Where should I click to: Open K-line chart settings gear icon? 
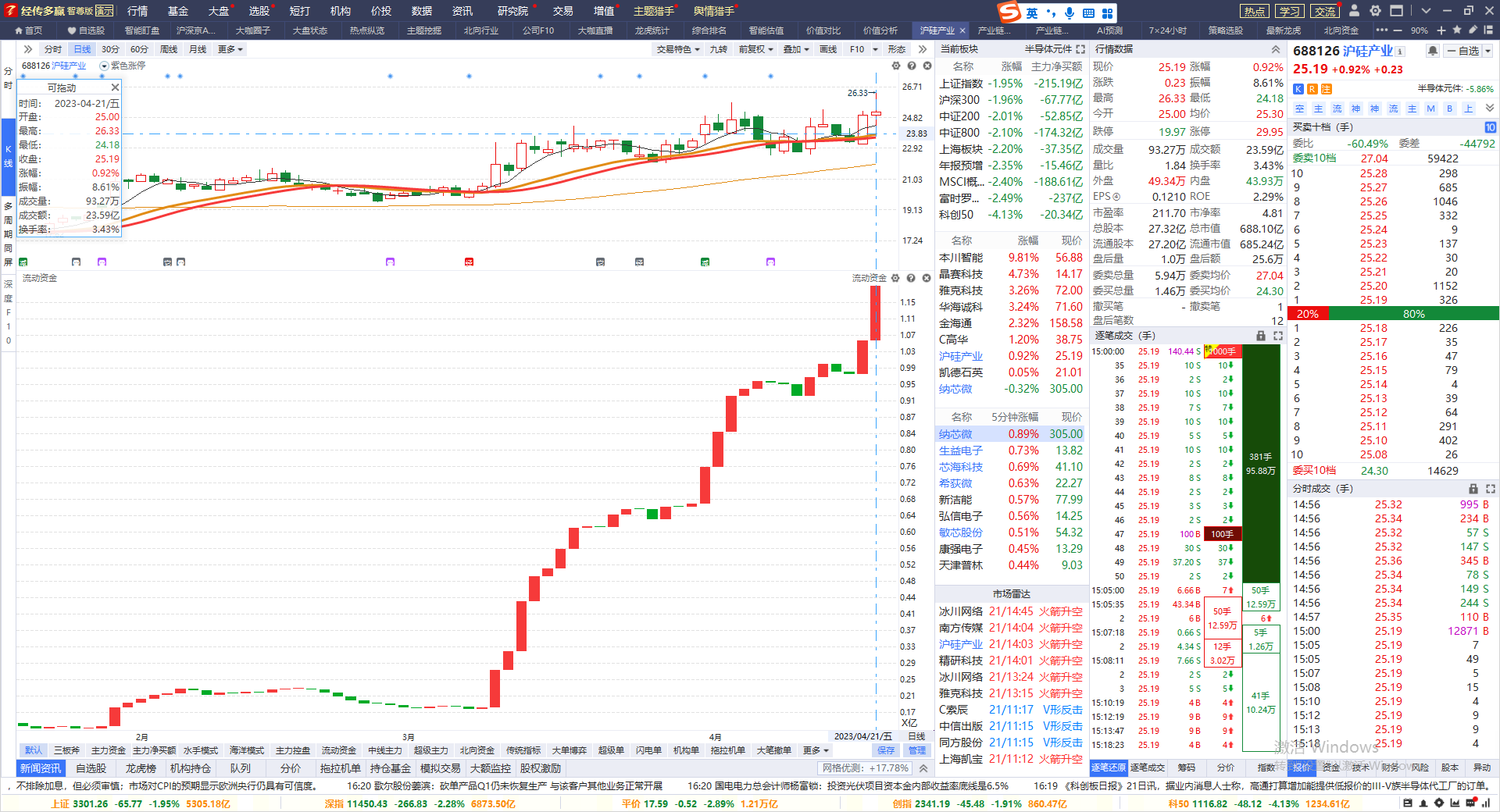tap(896, 66)
